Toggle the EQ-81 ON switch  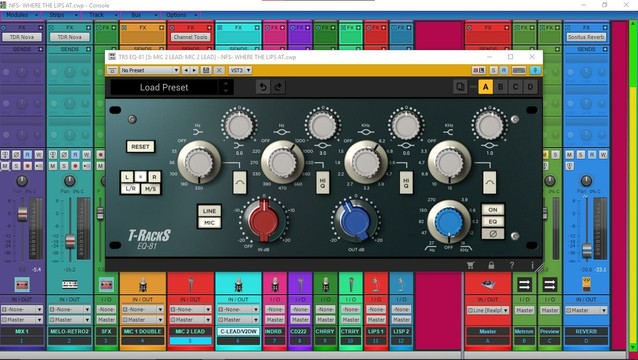point(493,210)
